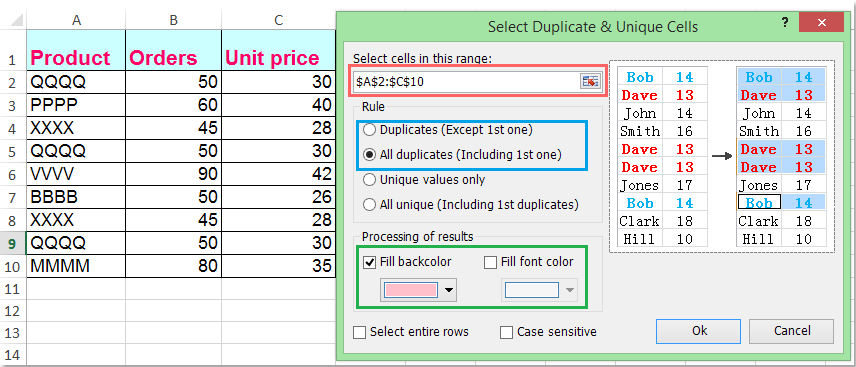The width and height of the screenshot is (856, 367).
Task: Select row 14 header
Action: click(x=13, y=354)
